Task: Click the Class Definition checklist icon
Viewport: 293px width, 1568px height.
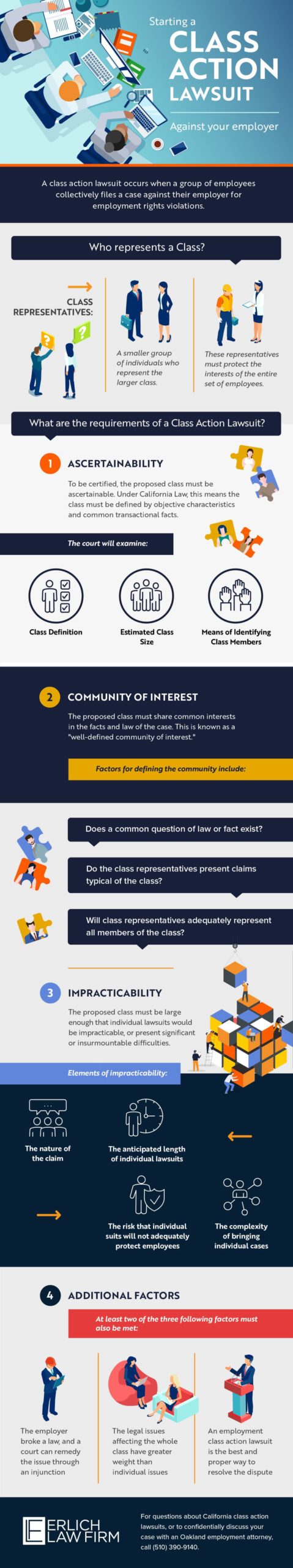Action: click(56, 595)
